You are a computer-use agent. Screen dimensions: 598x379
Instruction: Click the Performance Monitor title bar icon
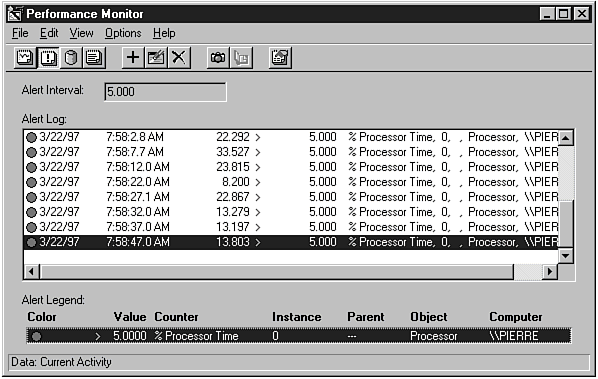click(15, 14)
